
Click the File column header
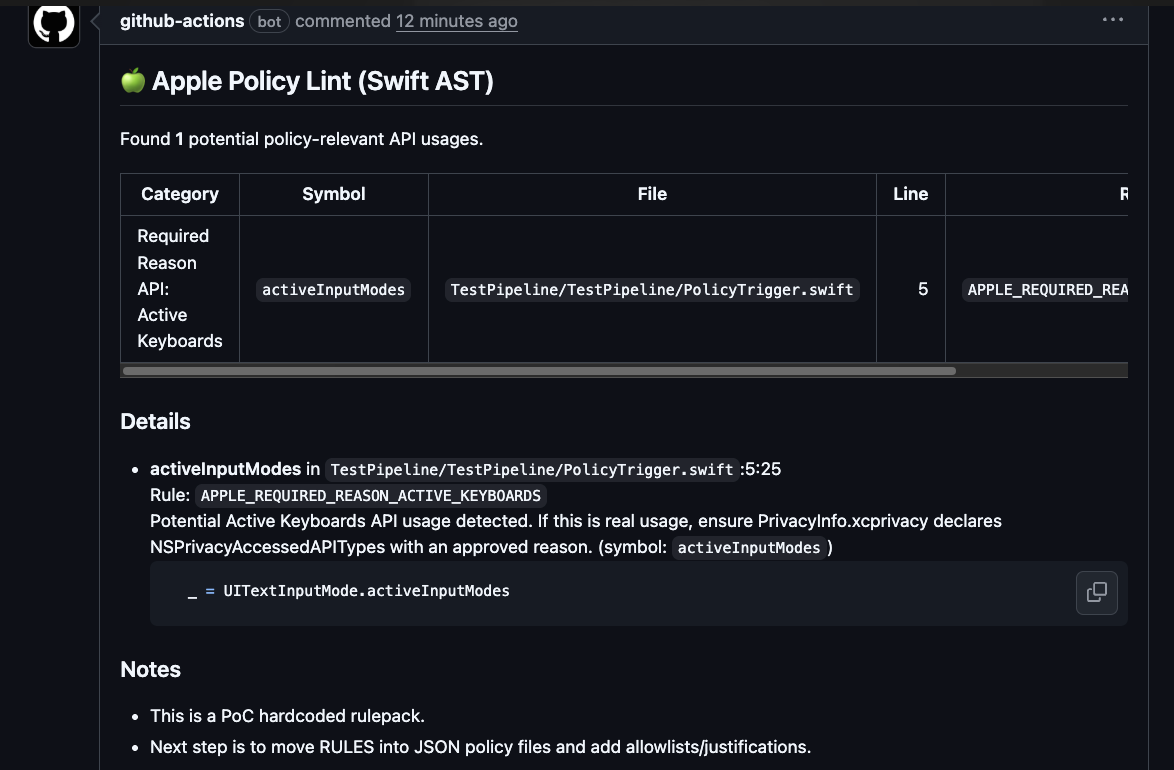652,194
